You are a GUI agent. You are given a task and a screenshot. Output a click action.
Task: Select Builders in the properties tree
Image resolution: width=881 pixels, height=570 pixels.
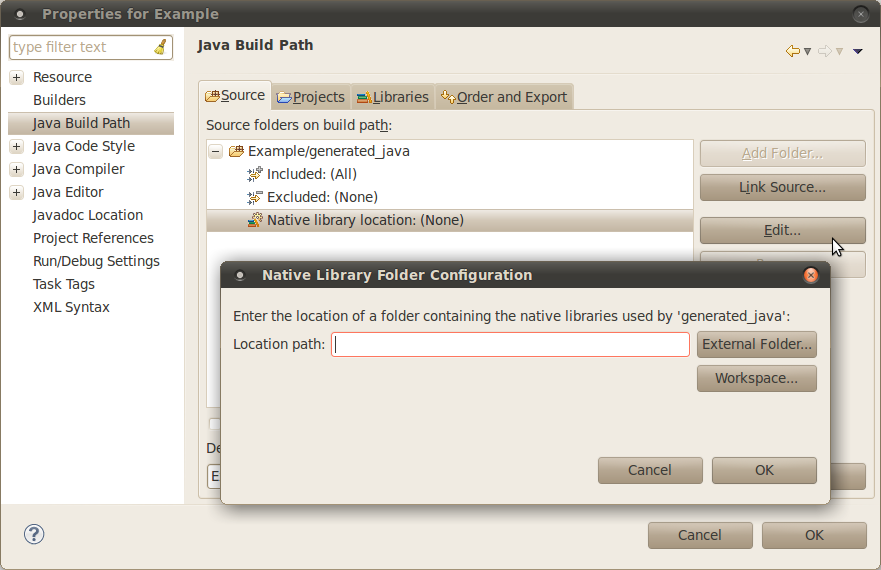(60, 100)
